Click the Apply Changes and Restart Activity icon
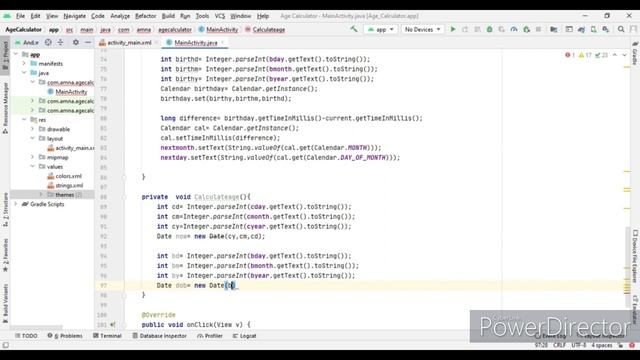640x360 pixels. 465,29
